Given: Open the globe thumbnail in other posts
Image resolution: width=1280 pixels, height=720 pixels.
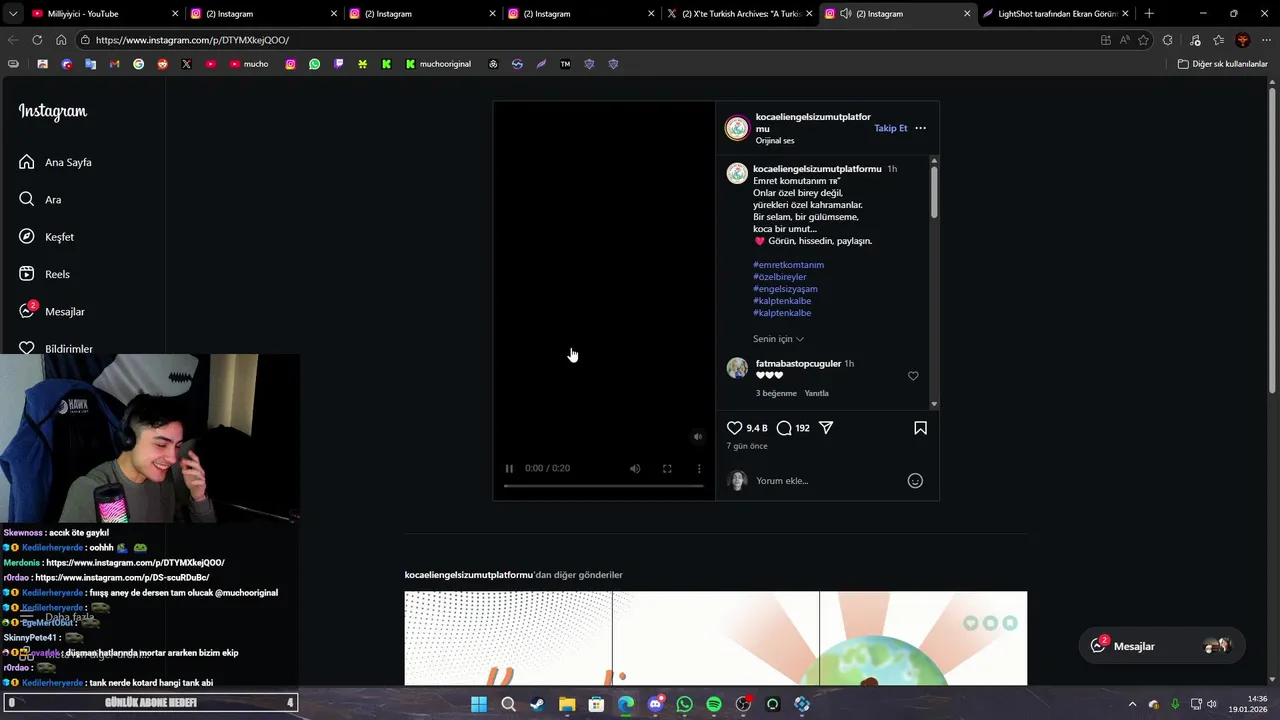Looking at the screenshot, I should point(923,638).
